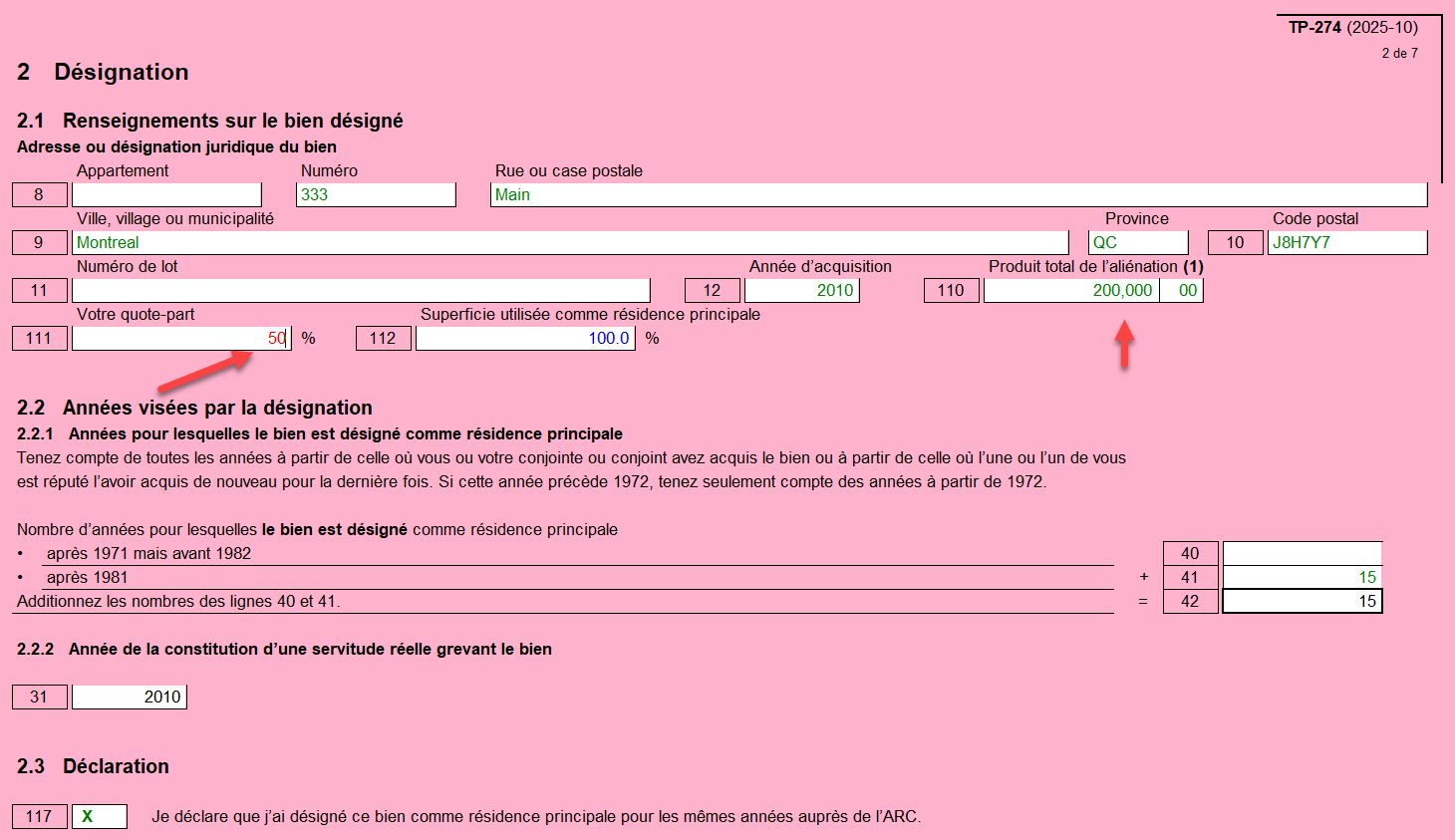
Task: Click the empty Numéro de lot field
Action: [361, 290]
